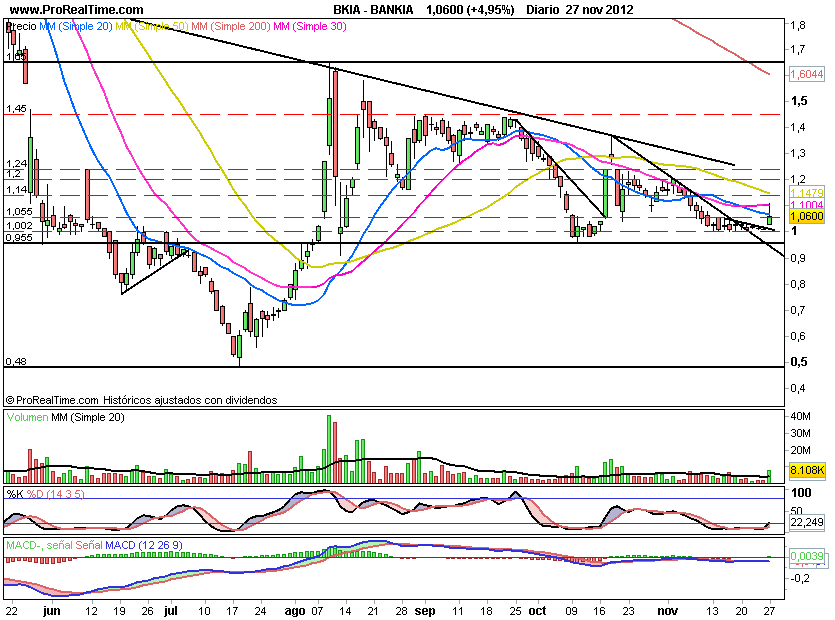Click the 'nov' month marker on time axis
835x620 pixels.
(x=667, y=610)
